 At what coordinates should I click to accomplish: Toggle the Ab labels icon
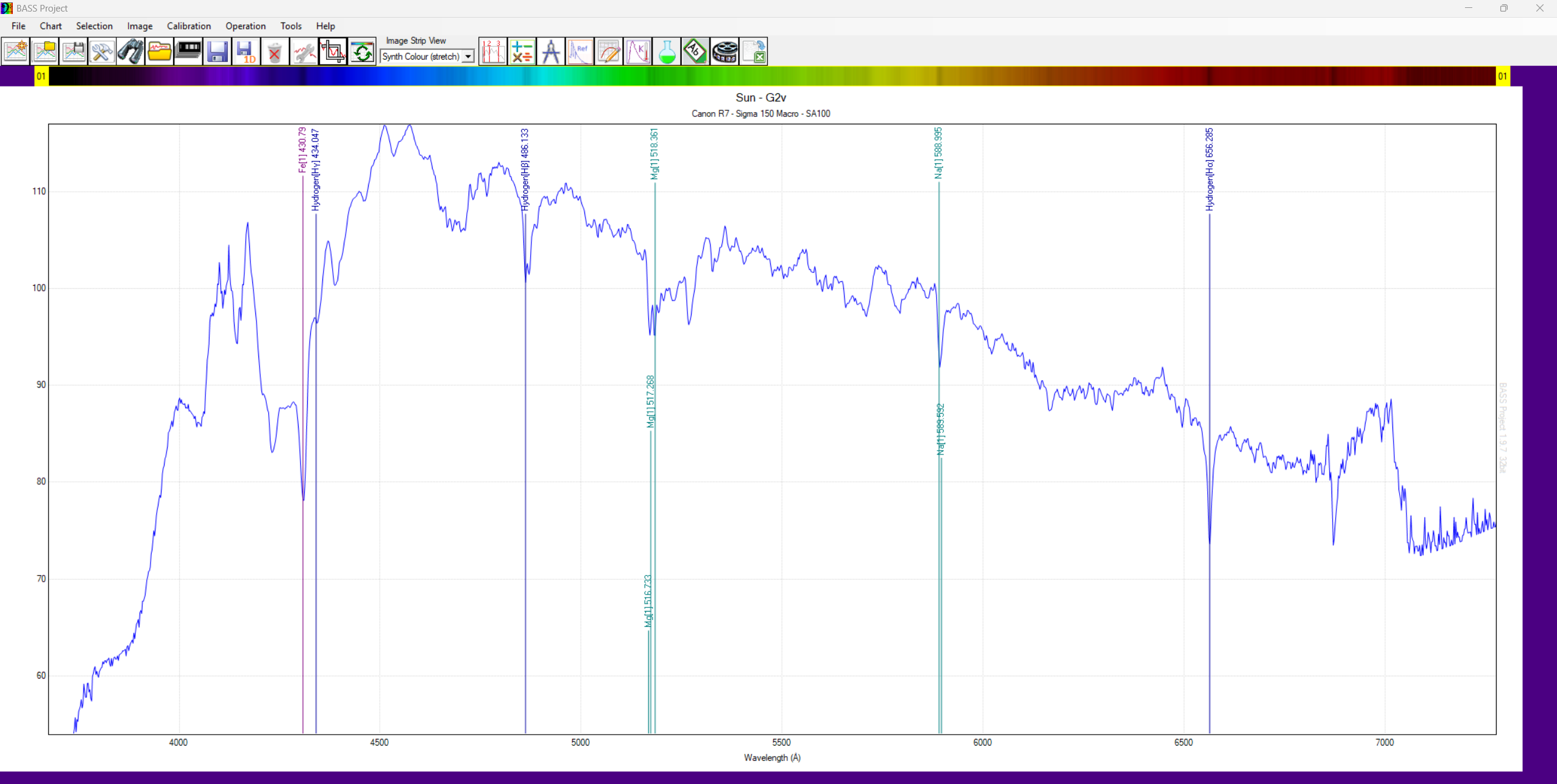point(695,52)
